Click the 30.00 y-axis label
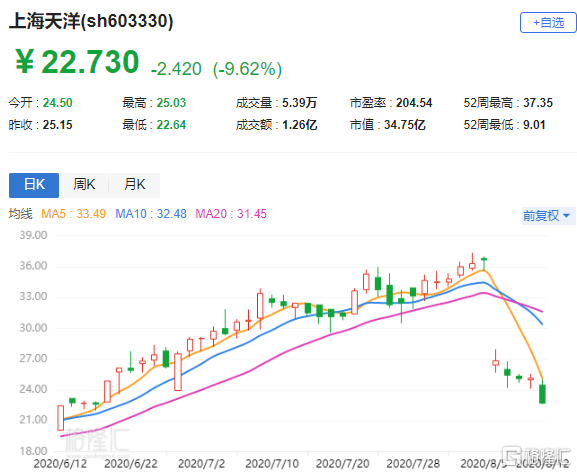Image resolution: width=577 pixels, height=473 pixels. 33,328
